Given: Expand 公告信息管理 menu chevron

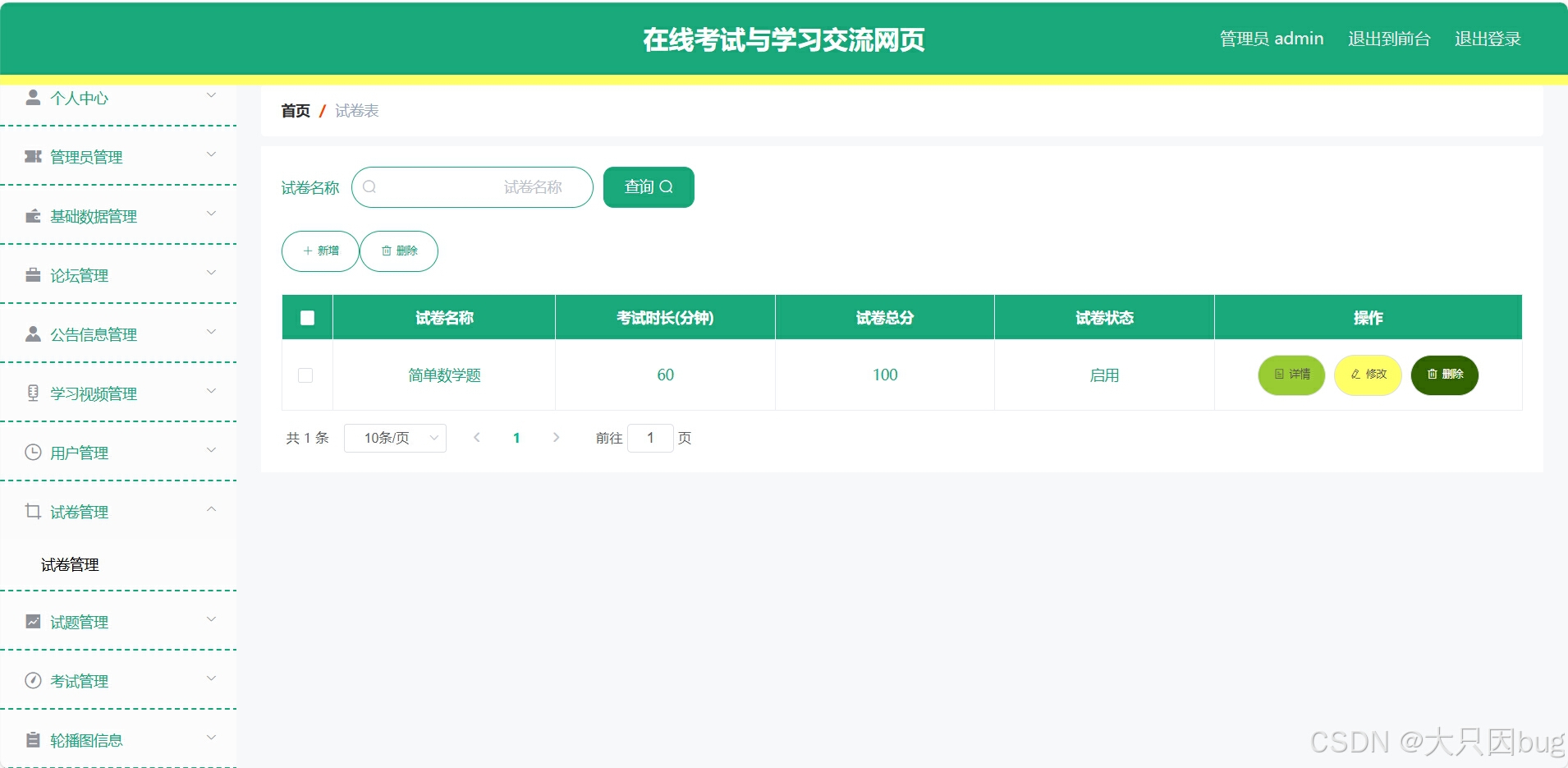Looking at the screenshot, I should (x=211, y=333).
